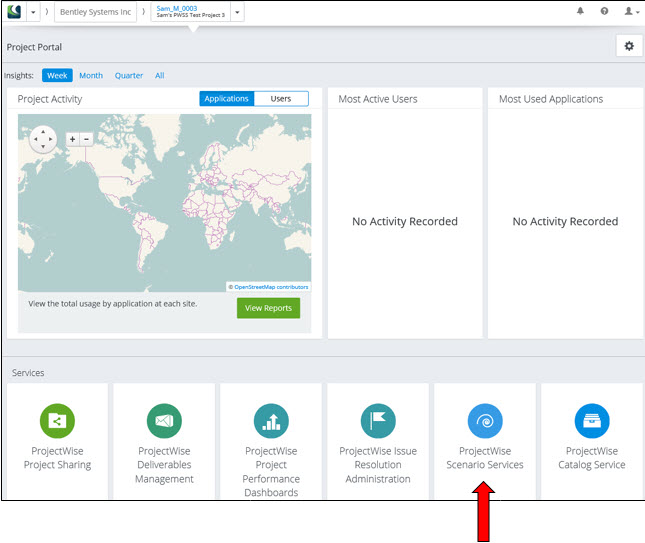Image resolution: width=645 pixels, height=543 pixels.
Task: Click the Services section heading
Action: point(28,373)
